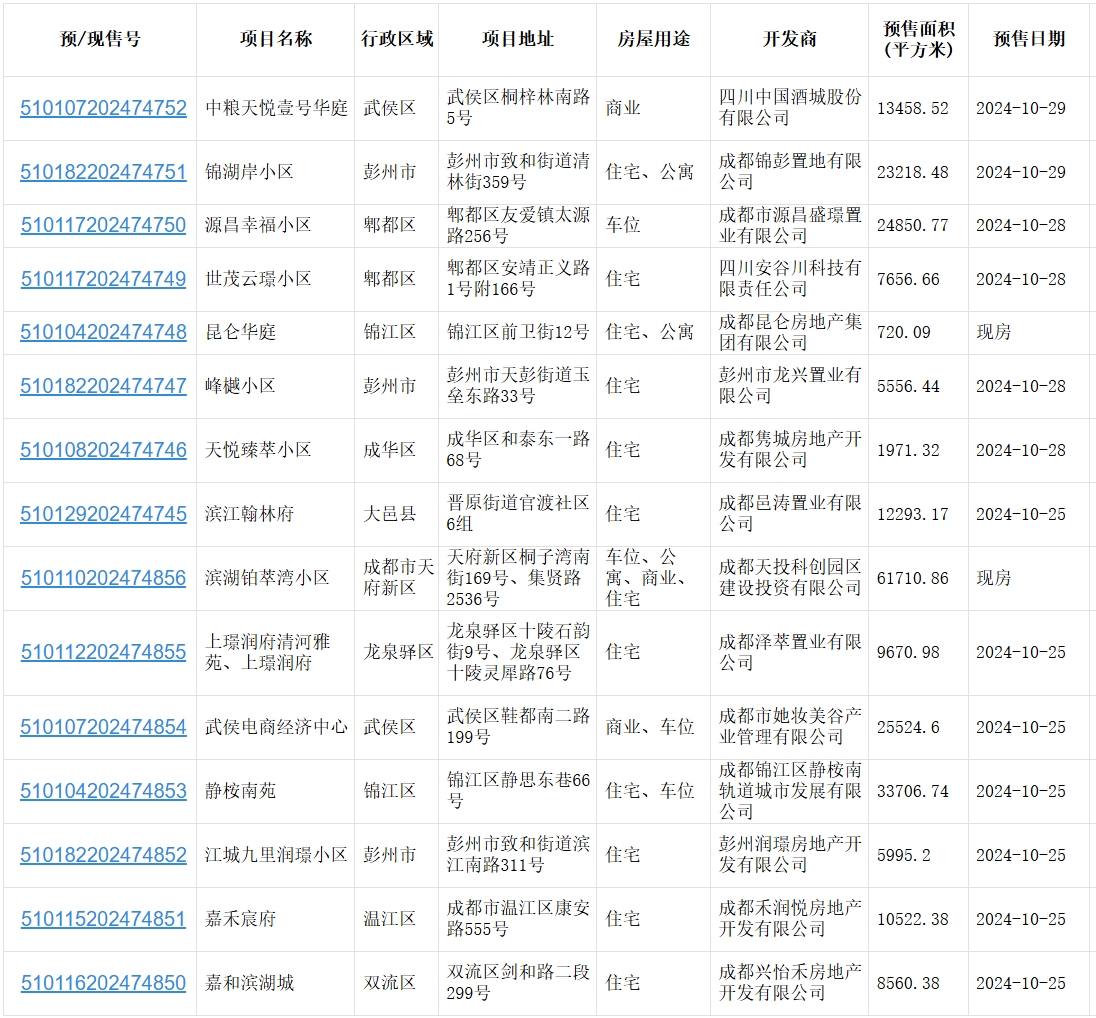Open presale link 510107202474752

(x=103, y=108)
